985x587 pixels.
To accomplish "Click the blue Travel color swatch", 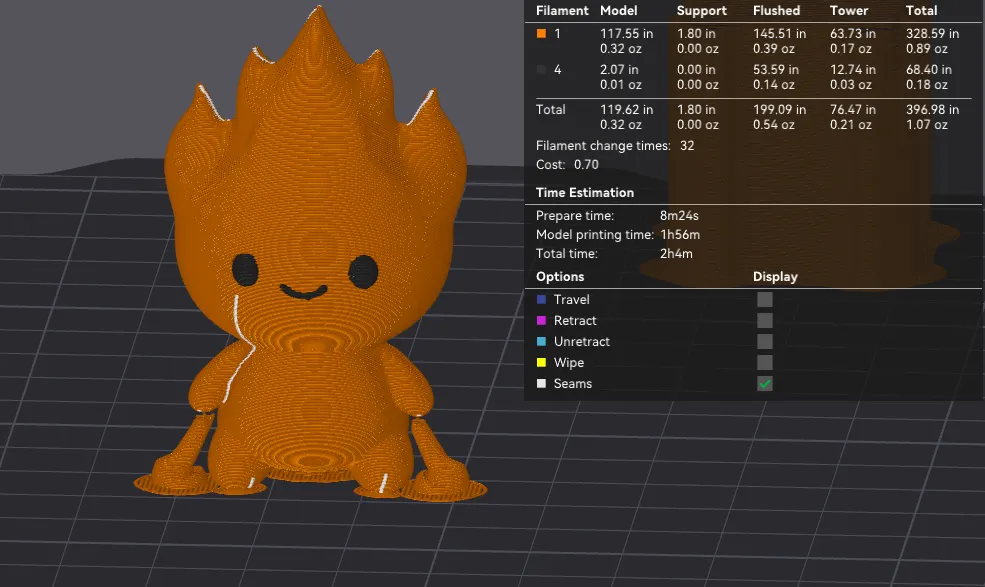I will coord(541,300).
